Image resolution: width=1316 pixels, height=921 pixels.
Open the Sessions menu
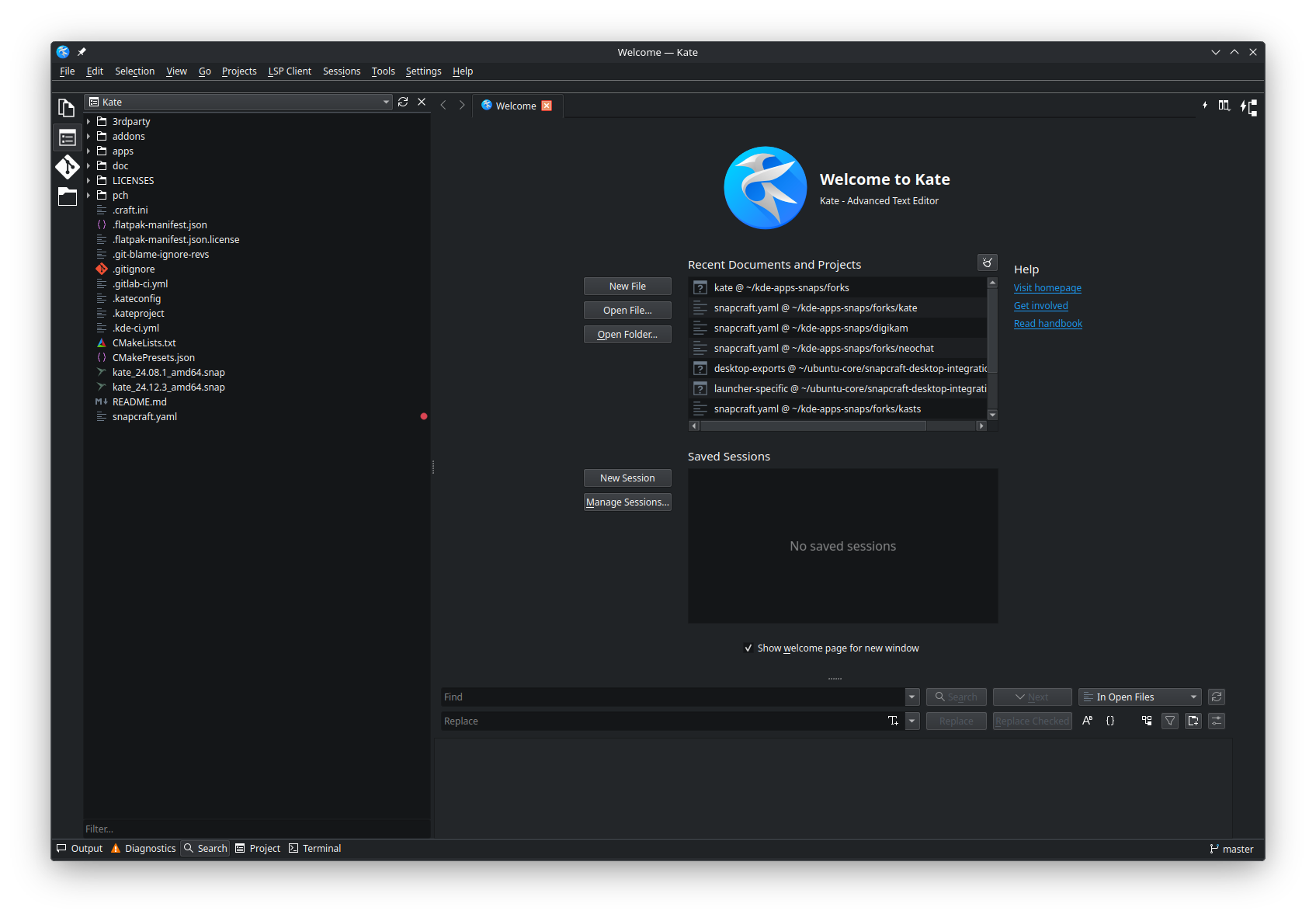[x=342, y=71]
